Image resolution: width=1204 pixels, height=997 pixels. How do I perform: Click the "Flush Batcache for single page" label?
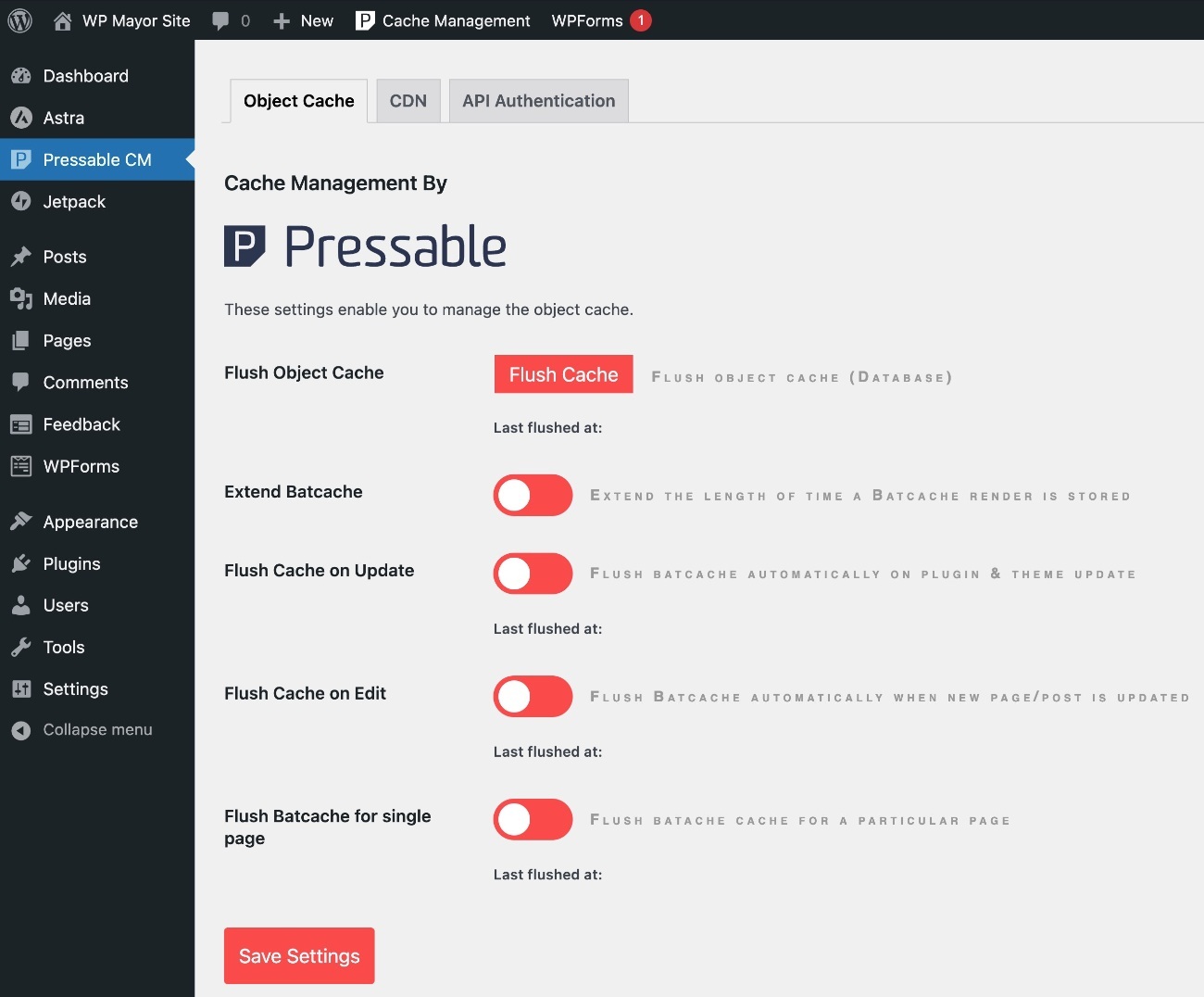point(328,827)
